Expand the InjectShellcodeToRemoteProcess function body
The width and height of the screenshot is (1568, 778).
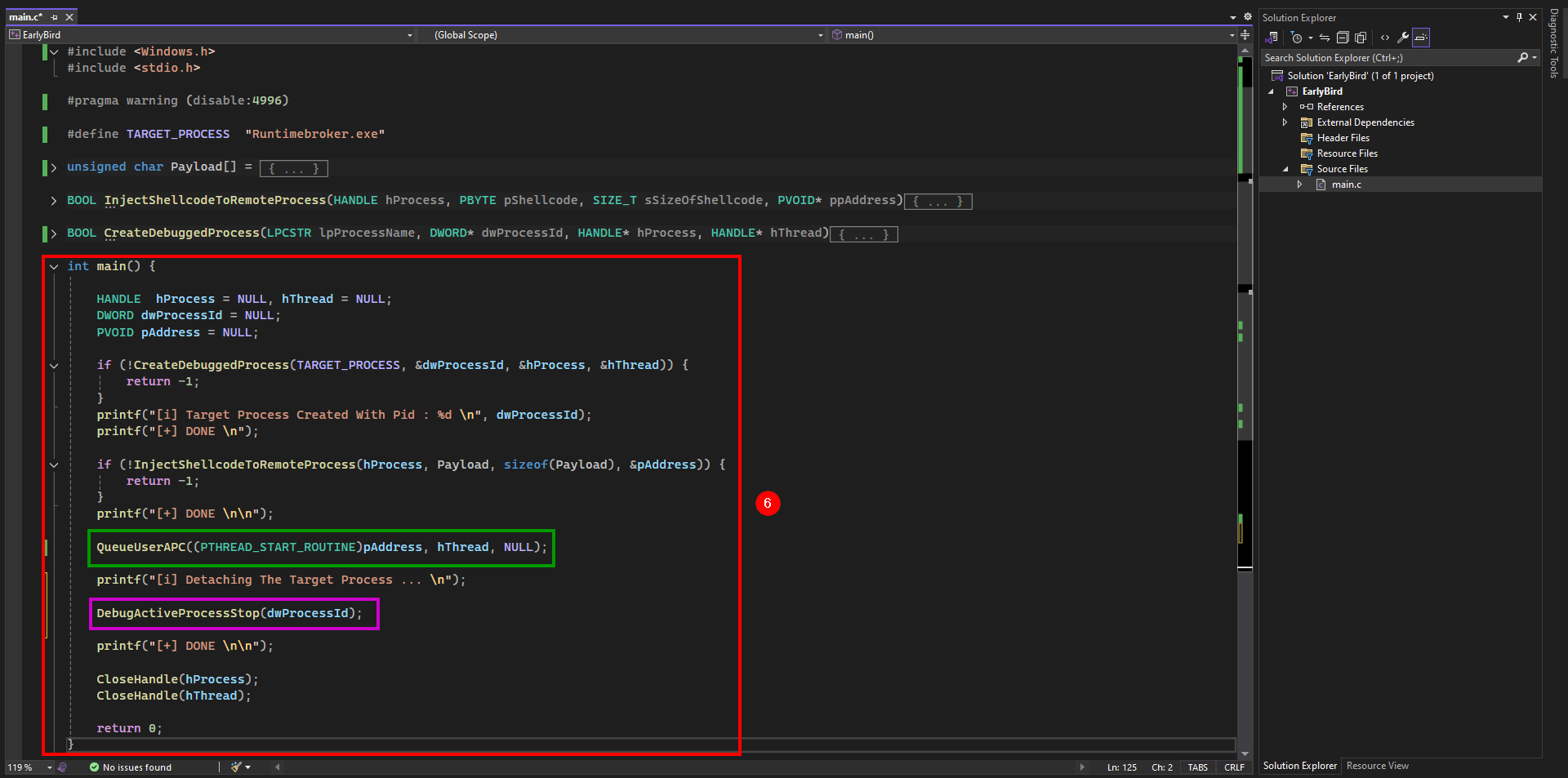pyautogui.click(x=54, y=201)
